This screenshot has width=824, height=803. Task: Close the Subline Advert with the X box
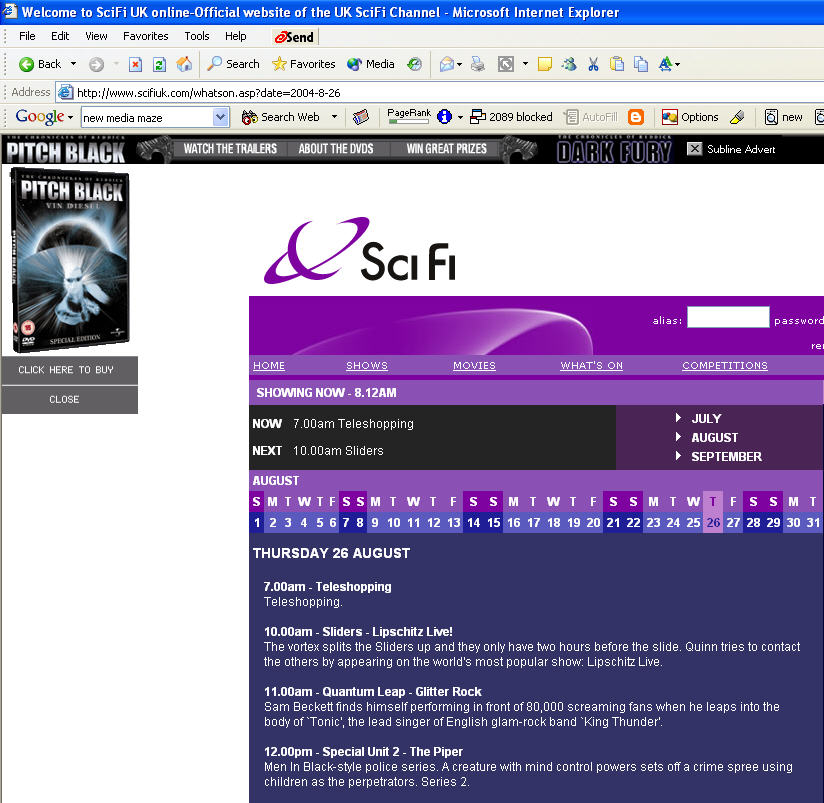(694, 149)
